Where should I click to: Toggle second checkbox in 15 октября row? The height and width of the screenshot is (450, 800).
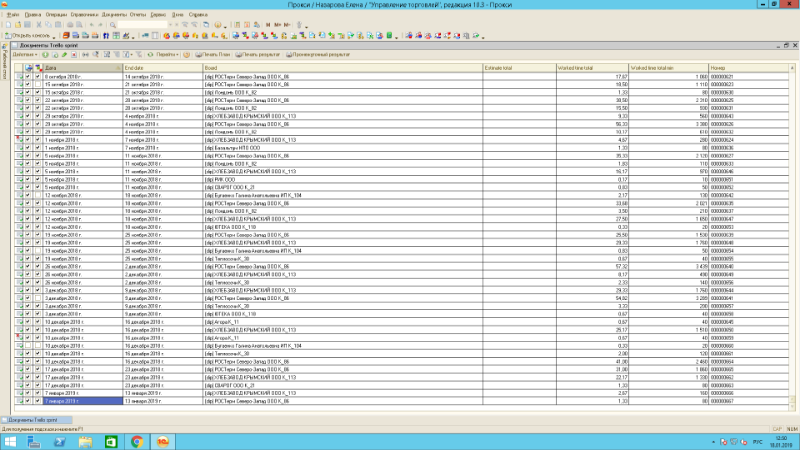click(38, 83)
